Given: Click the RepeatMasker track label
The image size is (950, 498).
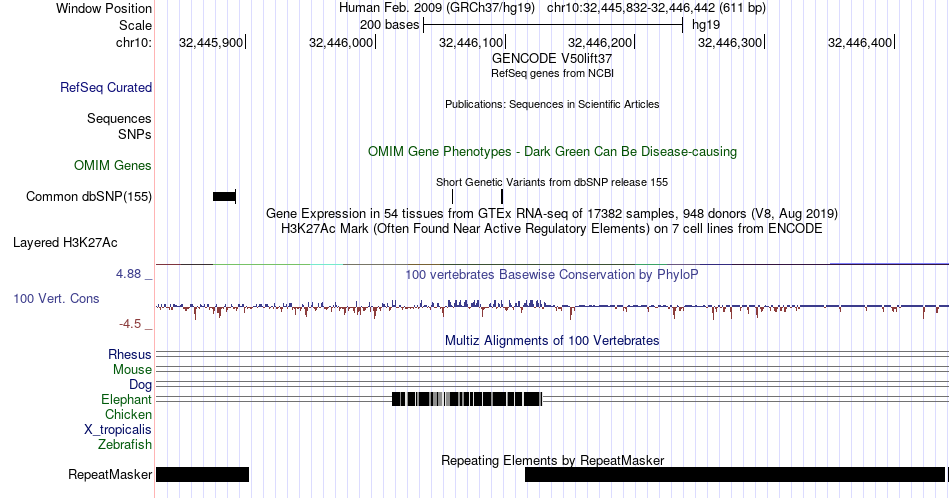Looking at the screenshot, I should [x=110, y=474].
